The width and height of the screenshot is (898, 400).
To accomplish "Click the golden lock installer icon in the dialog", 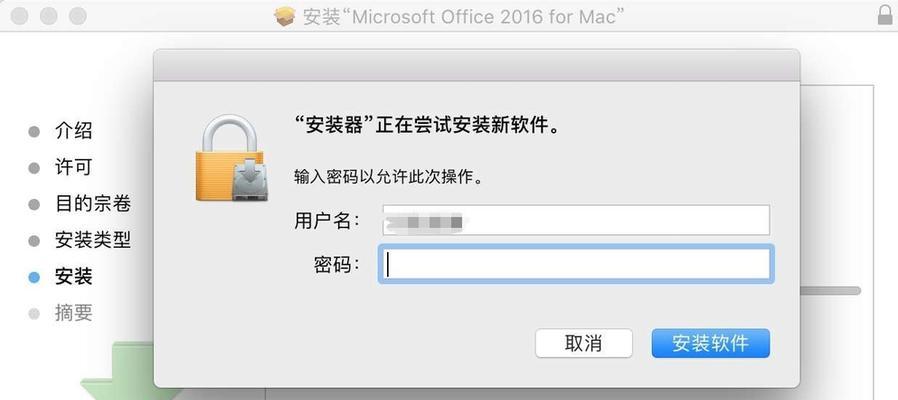I will (230, 158).
